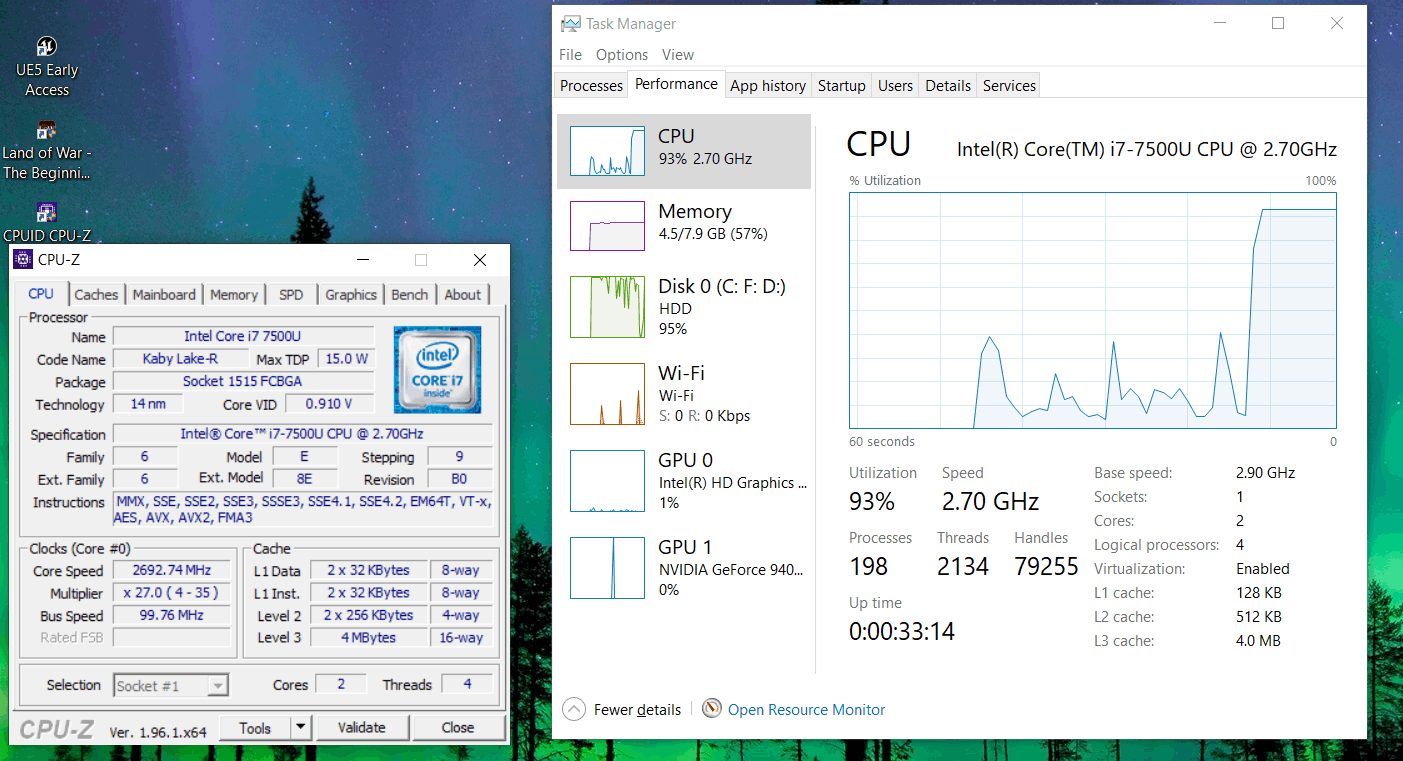This screenshot has height=761, width=1403.
Task: Open the Processes tab in Task Manager
Action: click(591, 86)
